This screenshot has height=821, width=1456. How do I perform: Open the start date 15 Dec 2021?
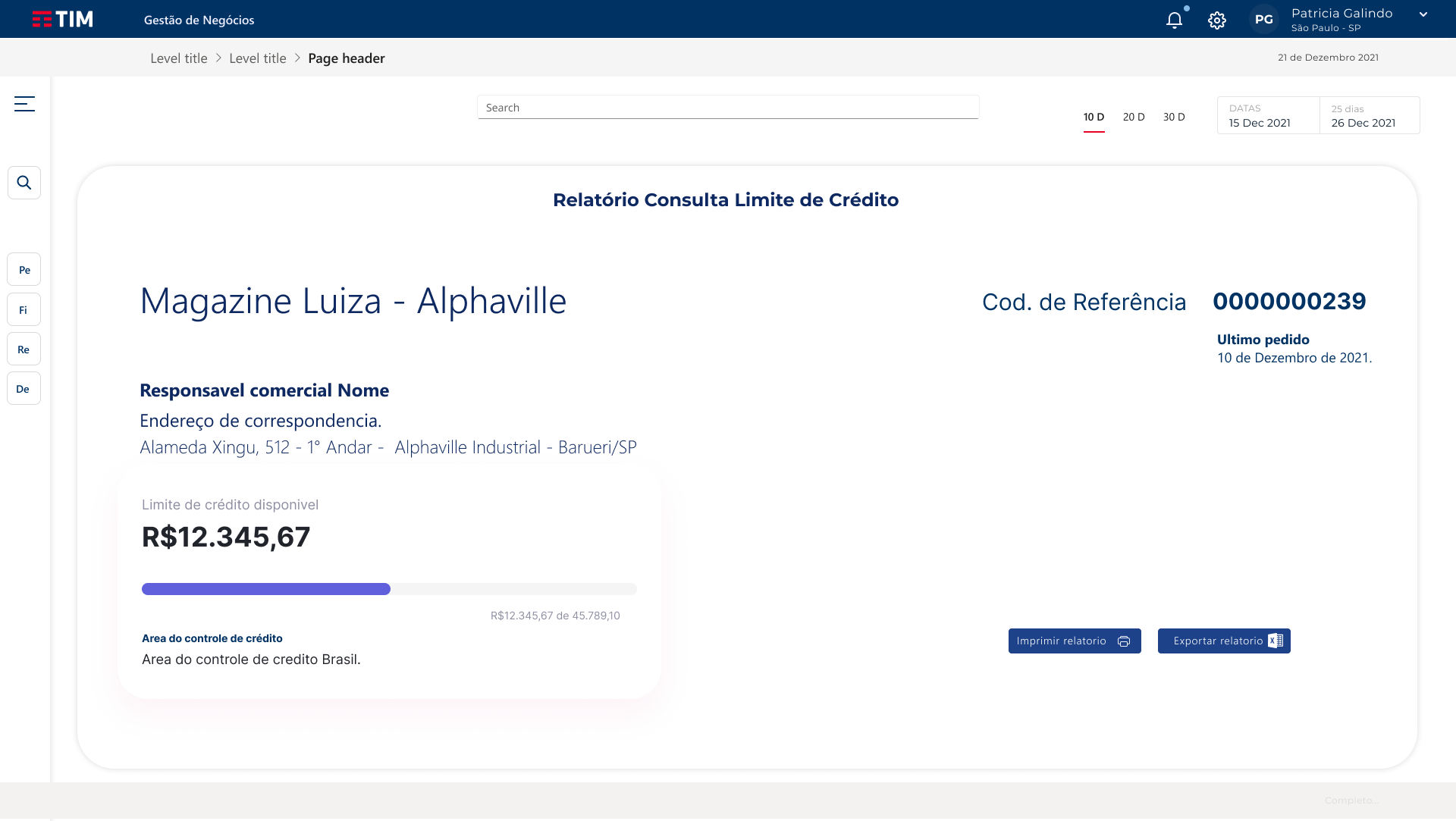point(1268,115)
